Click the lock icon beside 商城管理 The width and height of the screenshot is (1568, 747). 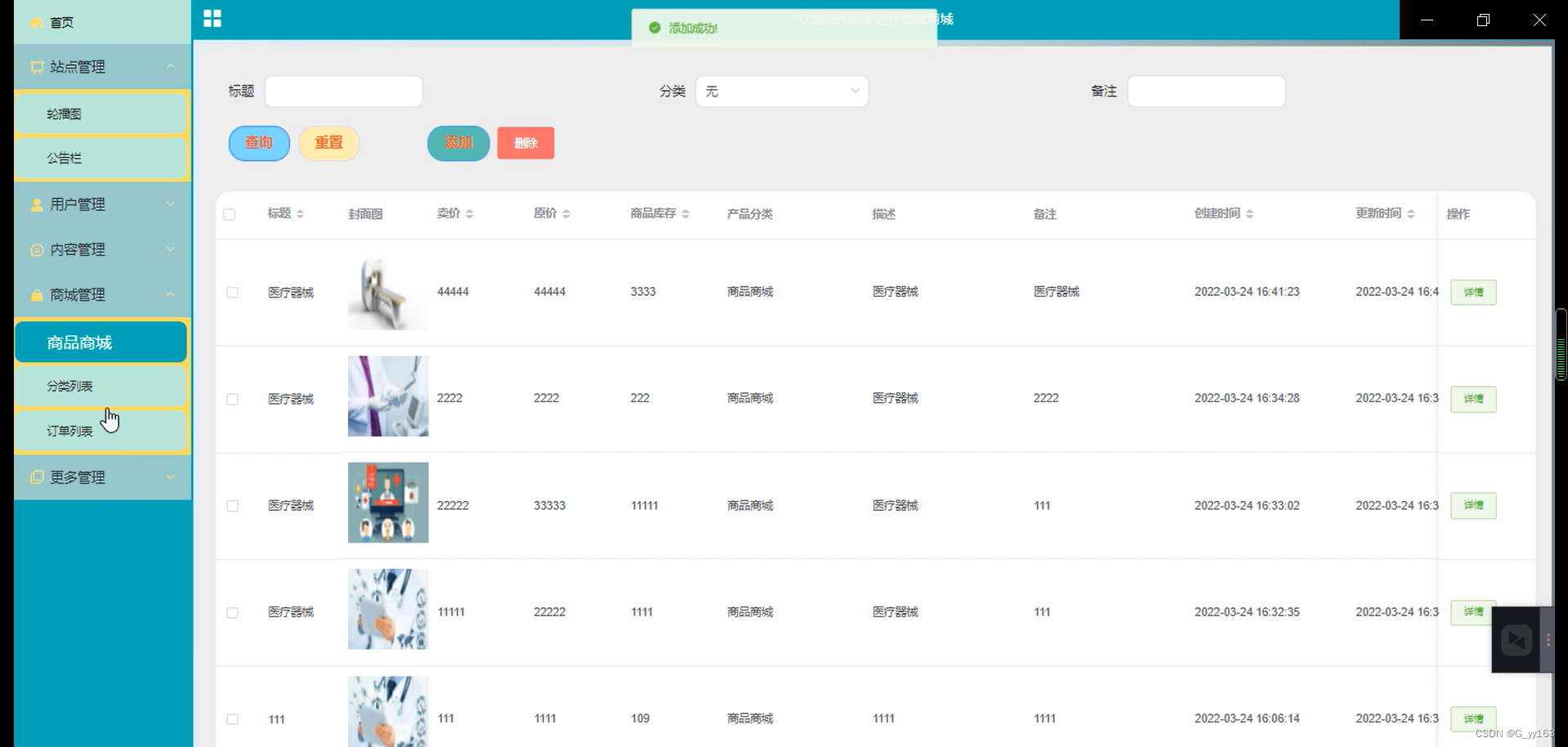(x=36, y=294)
